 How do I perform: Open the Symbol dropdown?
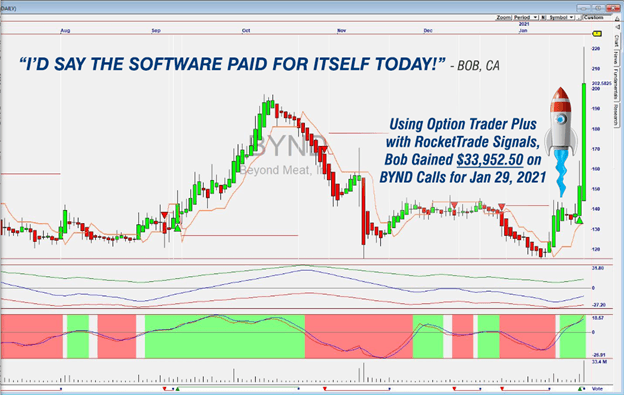pos(561,18)
